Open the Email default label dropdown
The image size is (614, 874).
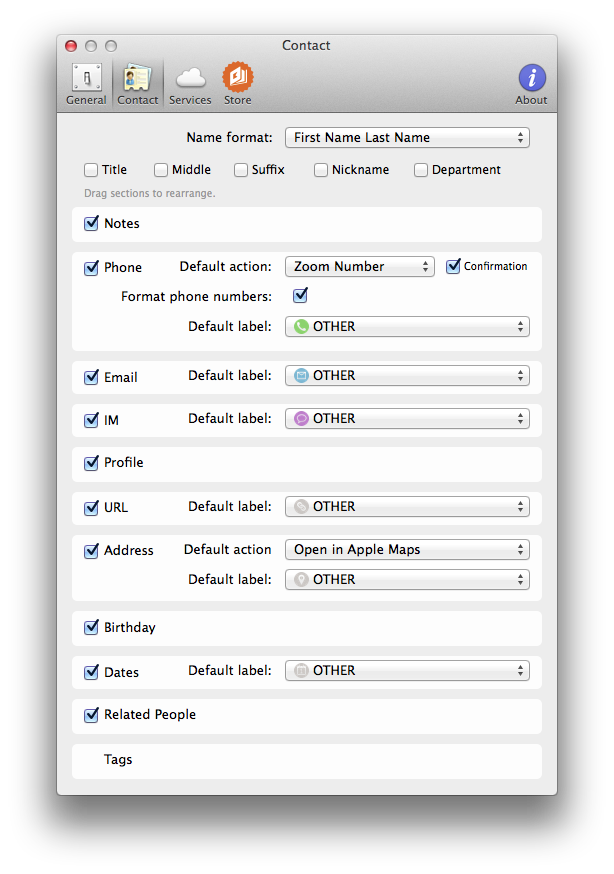407,376
